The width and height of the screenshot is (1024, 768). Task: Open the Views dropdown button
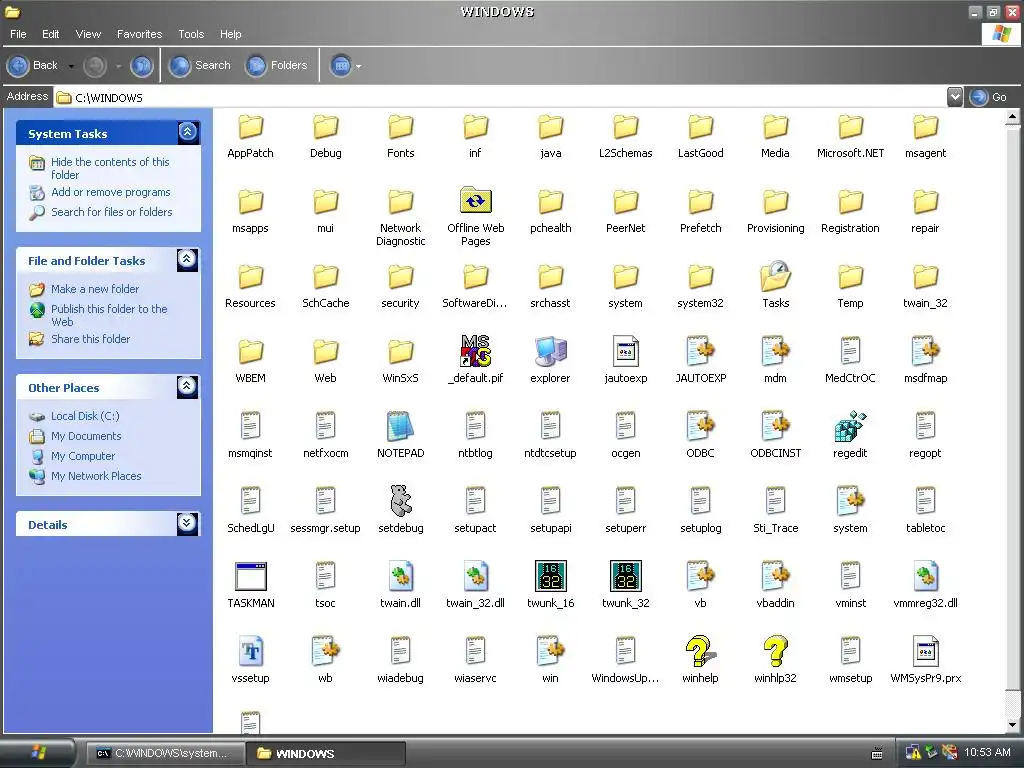click(345, 65)
